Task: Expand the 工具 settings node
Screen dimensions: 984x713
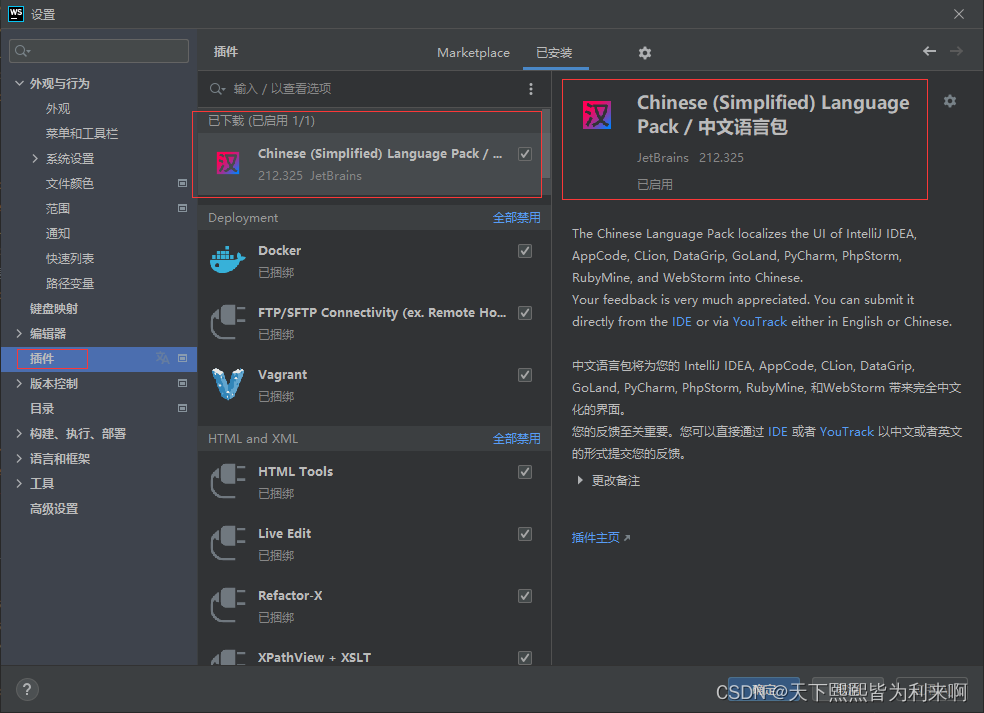Action: pos(19,483)
